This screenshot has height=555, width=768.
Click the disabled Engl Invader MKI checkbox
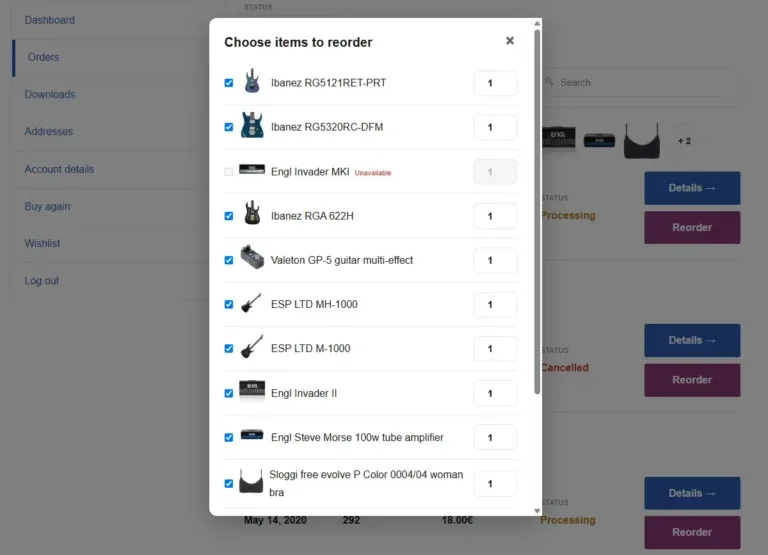point(229,172)
